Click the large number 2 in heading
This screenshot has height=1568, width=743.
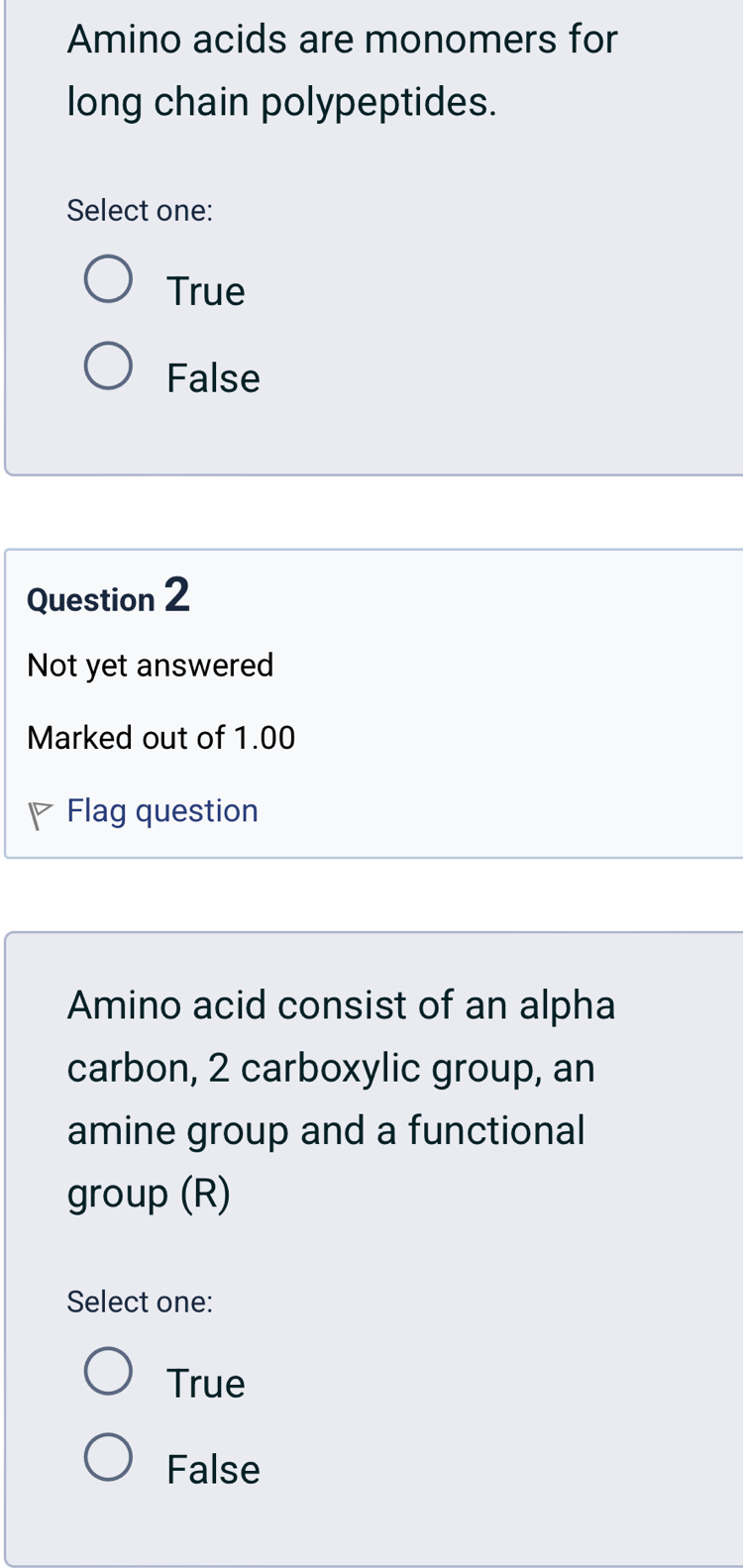(x=177, y=595)
